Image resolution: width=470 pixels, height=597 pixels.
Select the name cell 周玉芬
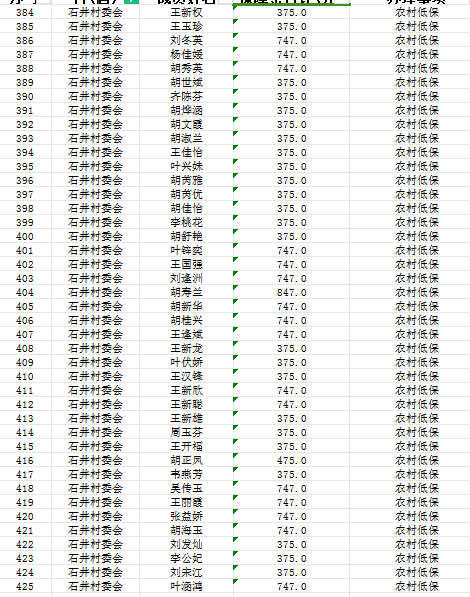tap(186, 432)
